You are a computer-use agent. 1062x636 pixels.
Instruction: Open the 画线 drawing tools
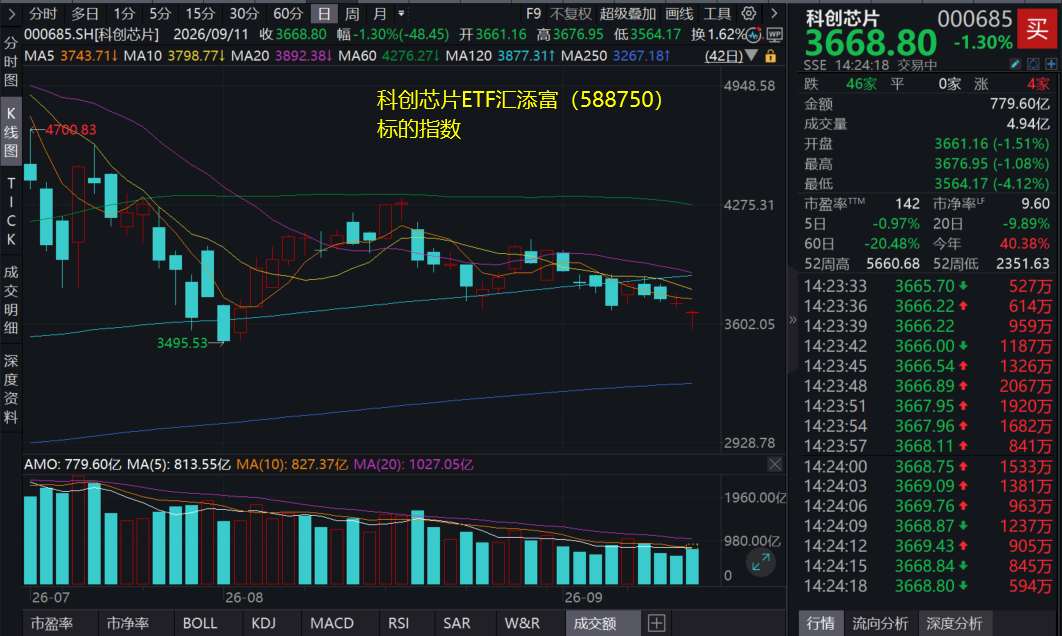(679, 14)
